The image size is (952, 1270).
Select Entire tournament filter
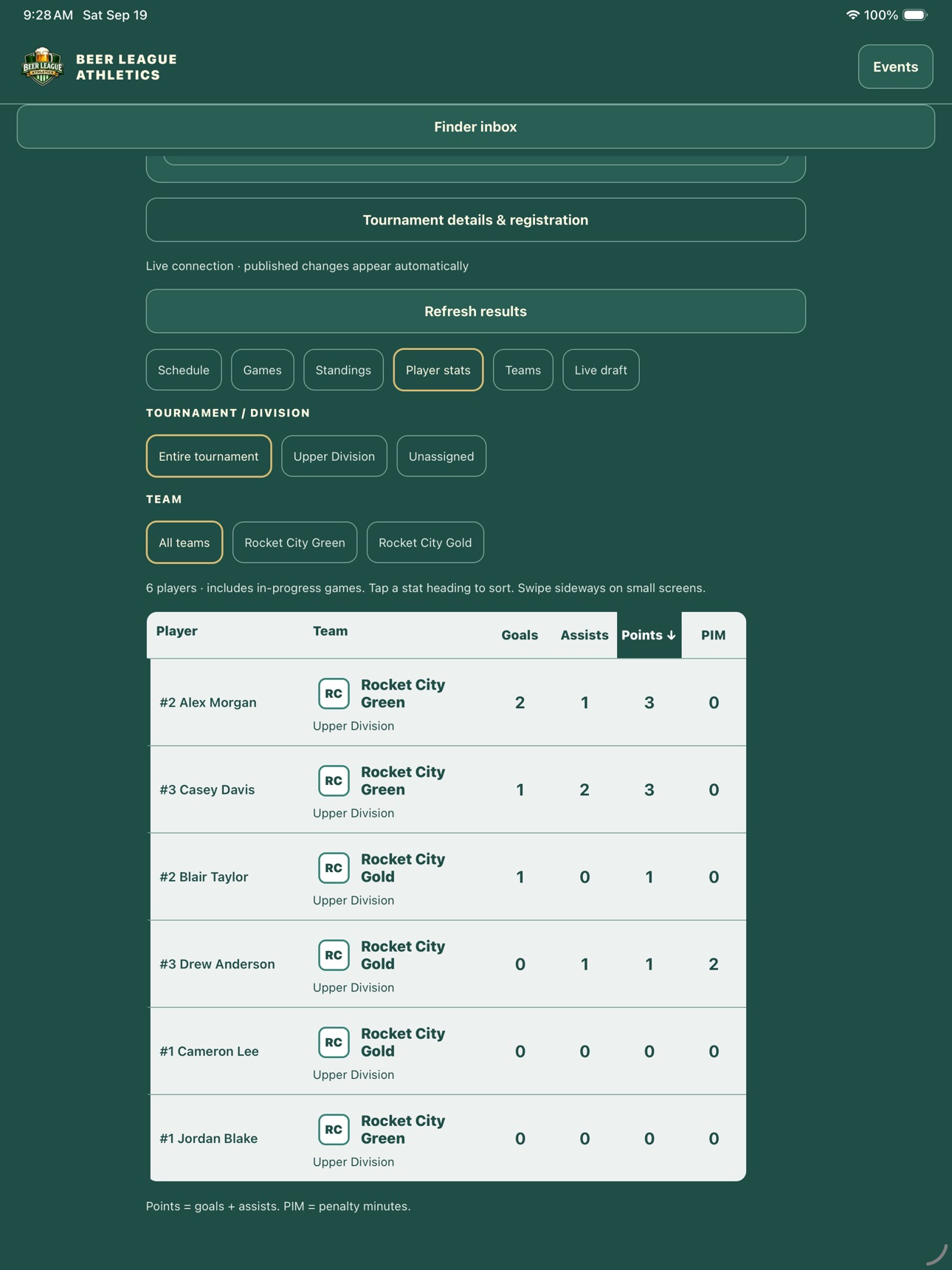click(x=209, y=456)
